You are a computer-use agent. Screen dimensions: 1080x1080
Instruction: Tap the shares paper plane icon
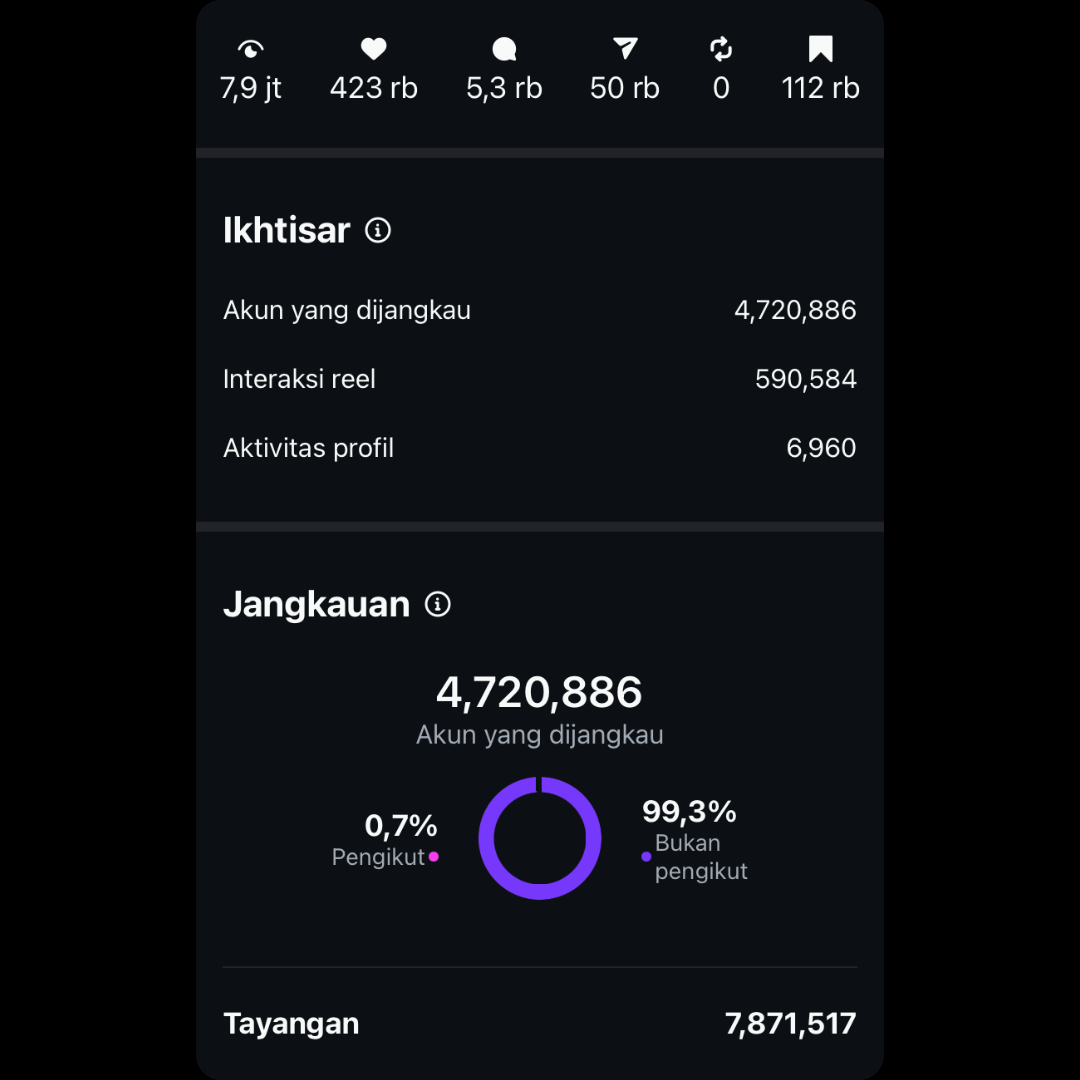[x=625, y=49]
